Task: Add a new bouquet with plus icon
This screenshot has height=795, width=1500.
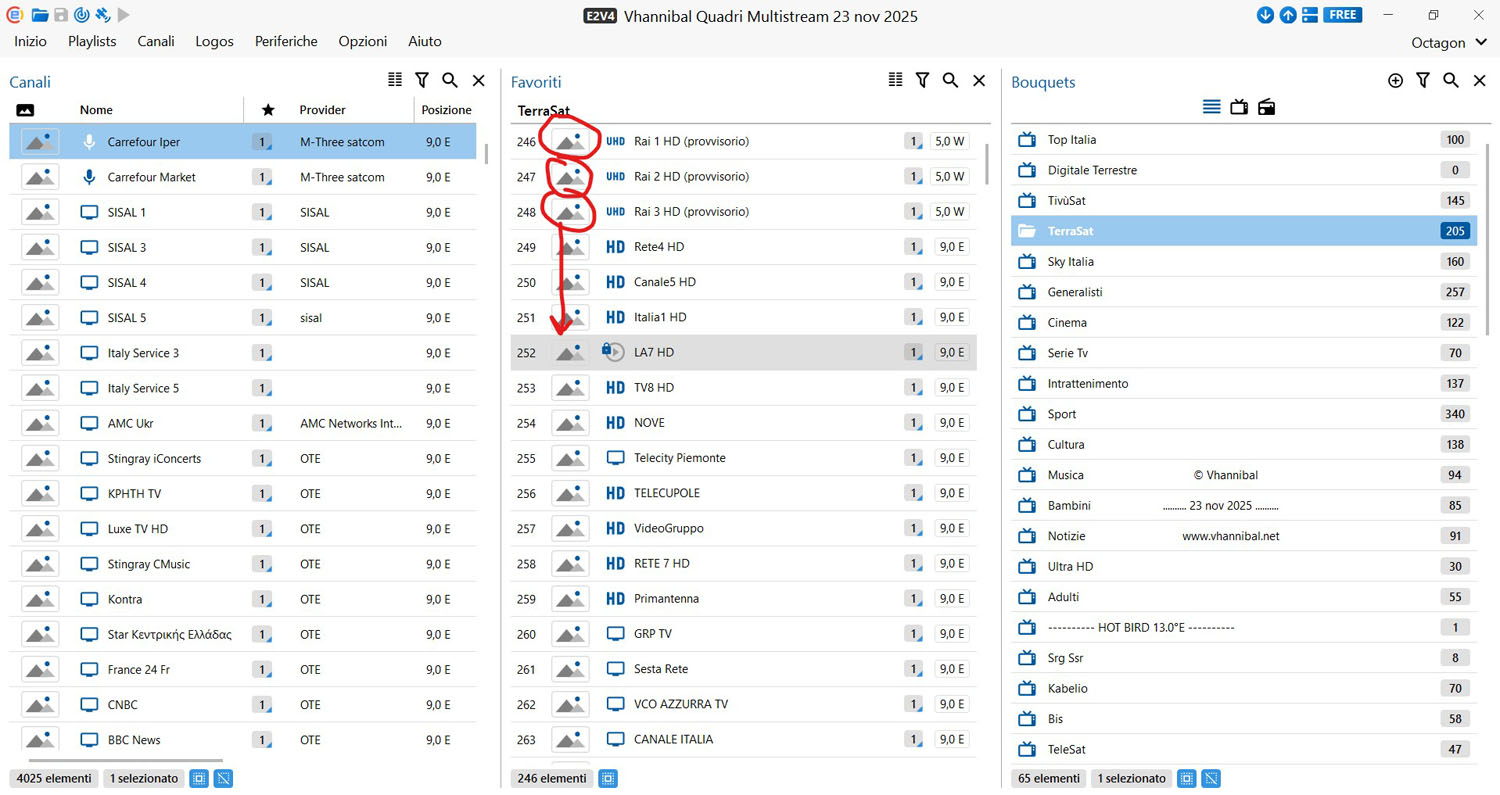Action: tap(1396, 81)
